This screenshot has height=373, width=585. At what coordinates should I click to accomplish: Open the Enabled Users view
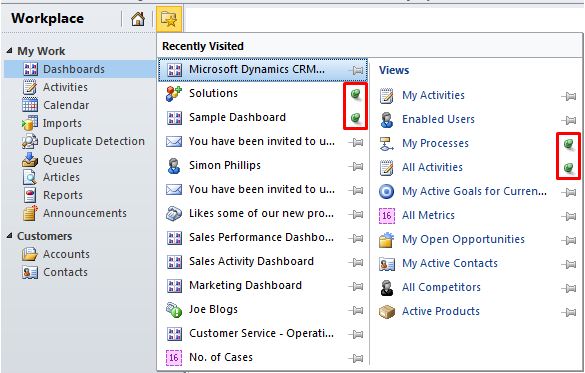438,119
